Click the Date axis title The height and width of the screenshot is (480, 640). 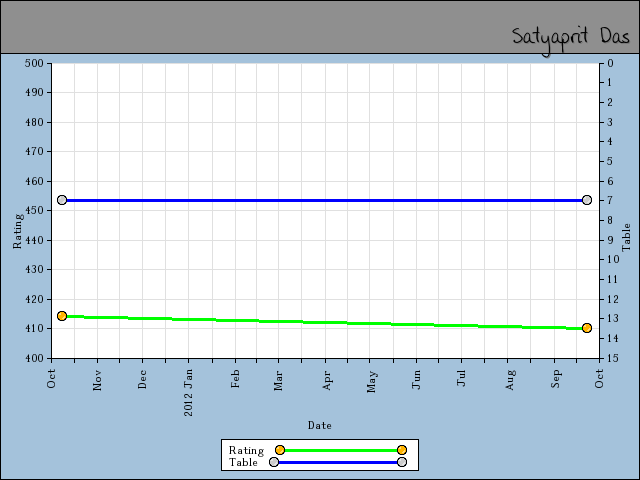pyautogui.click(x=320, y=425)
